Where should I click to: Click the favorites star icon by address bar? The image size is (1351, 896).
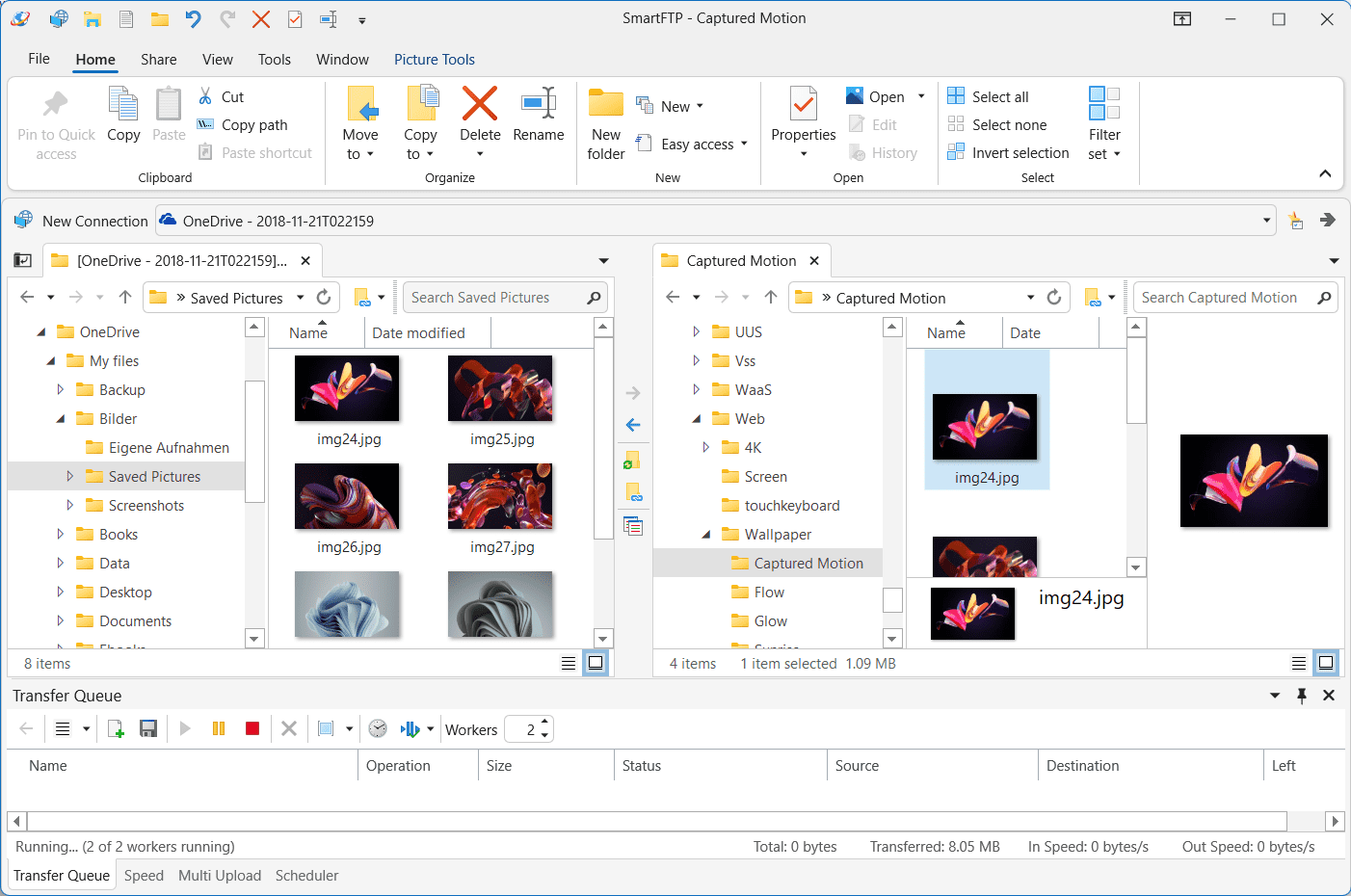pyautogui.click(x=1296, y=221)
